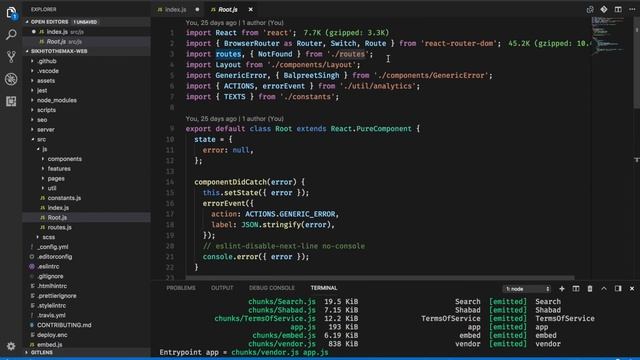This screenshot has height=360, width=640.
Task: Click unsaved dot on index.js tab
Action: 197,9
